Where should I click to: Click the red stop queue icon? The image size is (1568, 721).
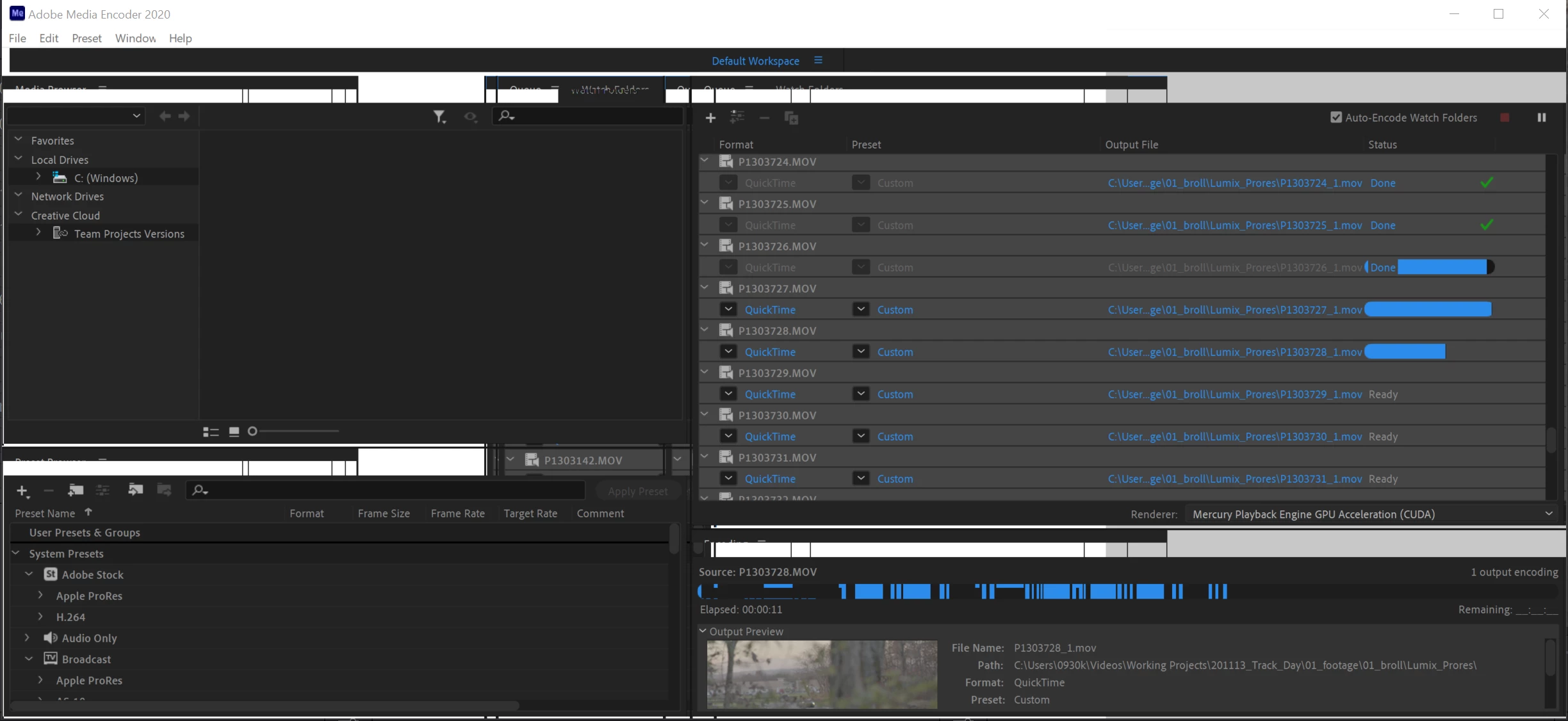(1505, 118)
